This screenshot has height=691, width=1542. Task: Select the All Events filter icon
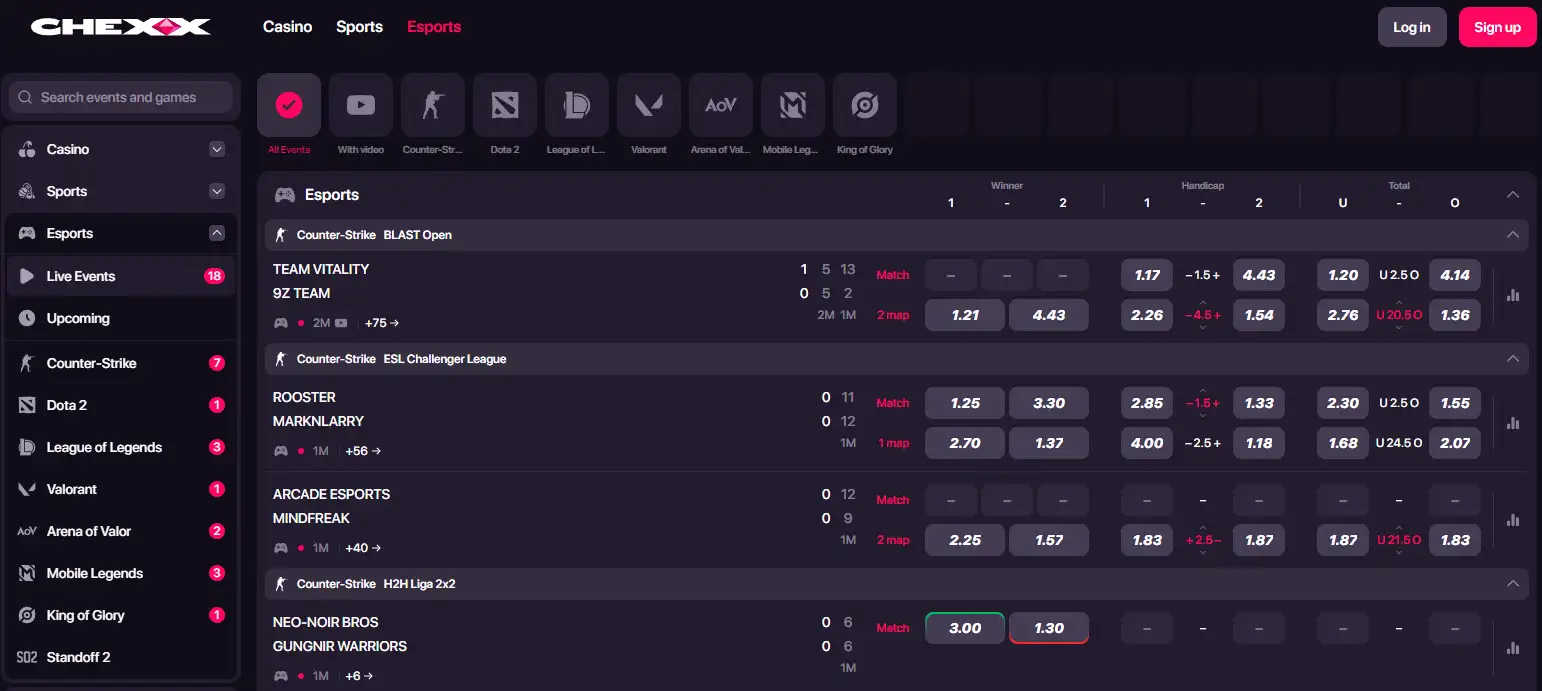click(x=289, y=105)
